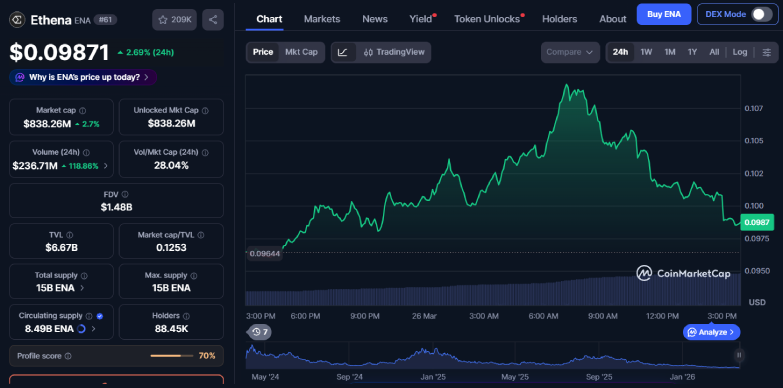The height and width of the screenshot is (388, 783).
Task: Expand Circulating supply details chevron
Action: point(94,329)
